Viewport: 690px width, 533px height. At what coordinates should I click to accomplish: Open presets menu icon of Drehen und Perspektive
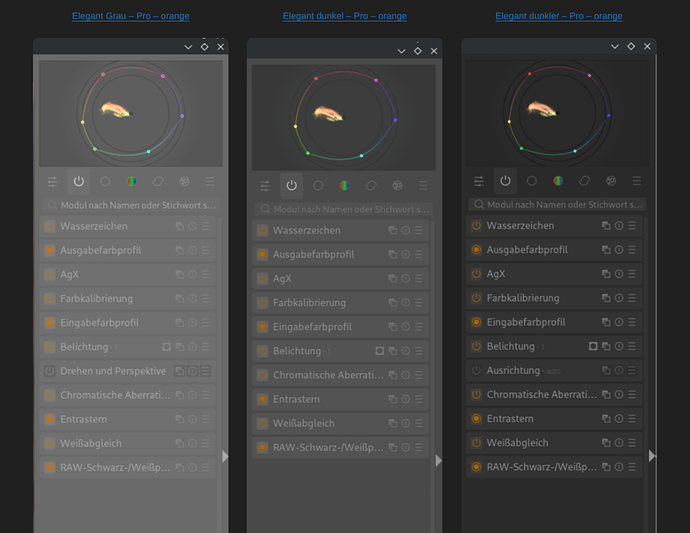coord(205,371)
